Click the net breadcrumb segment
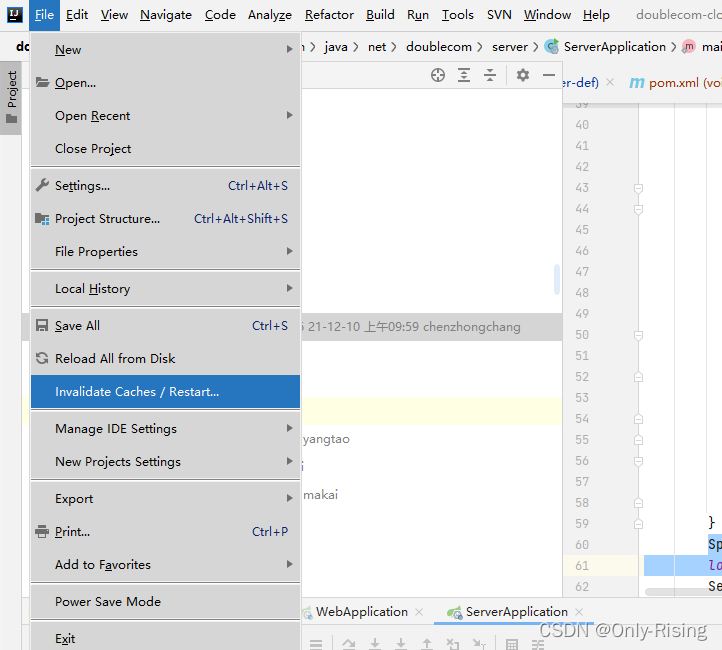The width and height of the screenshot is (722, 650). pyautogui.click(x=377, y=46)
